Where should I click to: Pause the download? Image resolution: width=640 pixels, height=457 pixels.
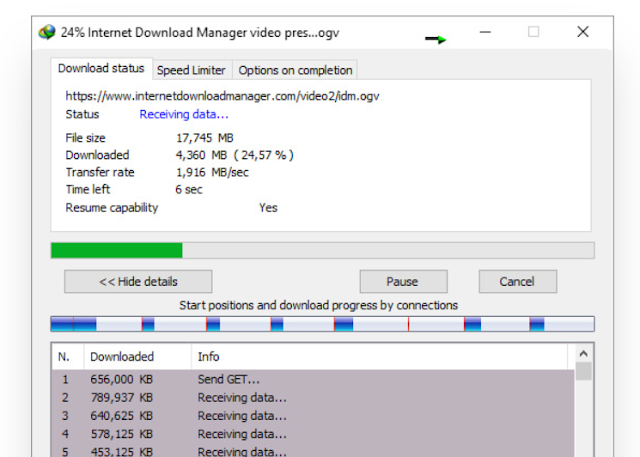pyautogui.click(x=403, y=282)
